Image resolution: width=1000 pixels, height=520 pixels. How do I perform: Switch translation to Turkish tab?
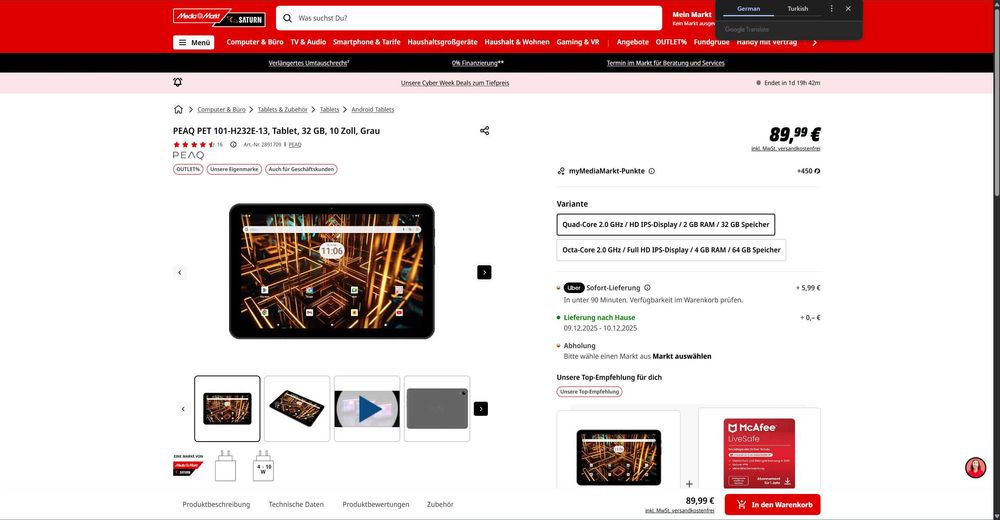pos(798,9)
